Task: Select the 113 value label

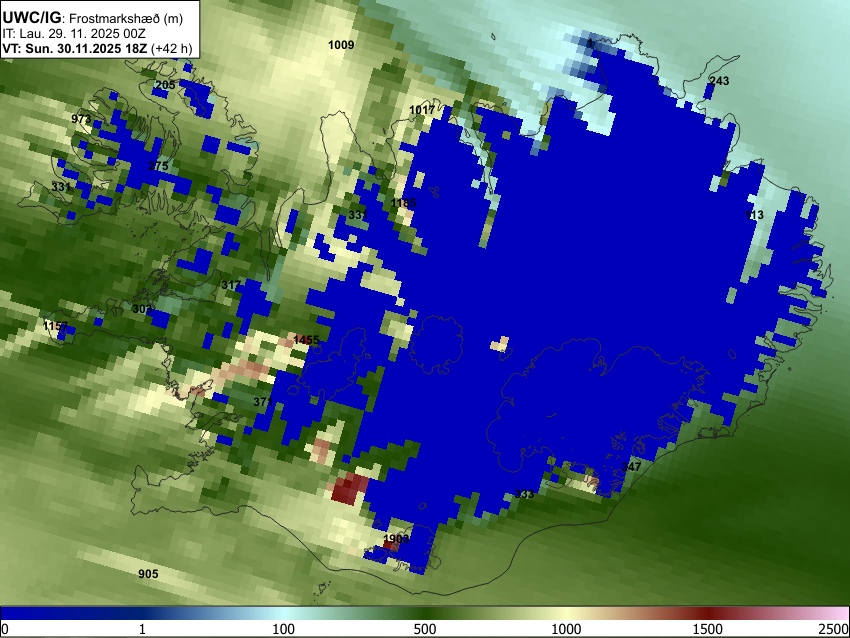Action: click(754, 215)
